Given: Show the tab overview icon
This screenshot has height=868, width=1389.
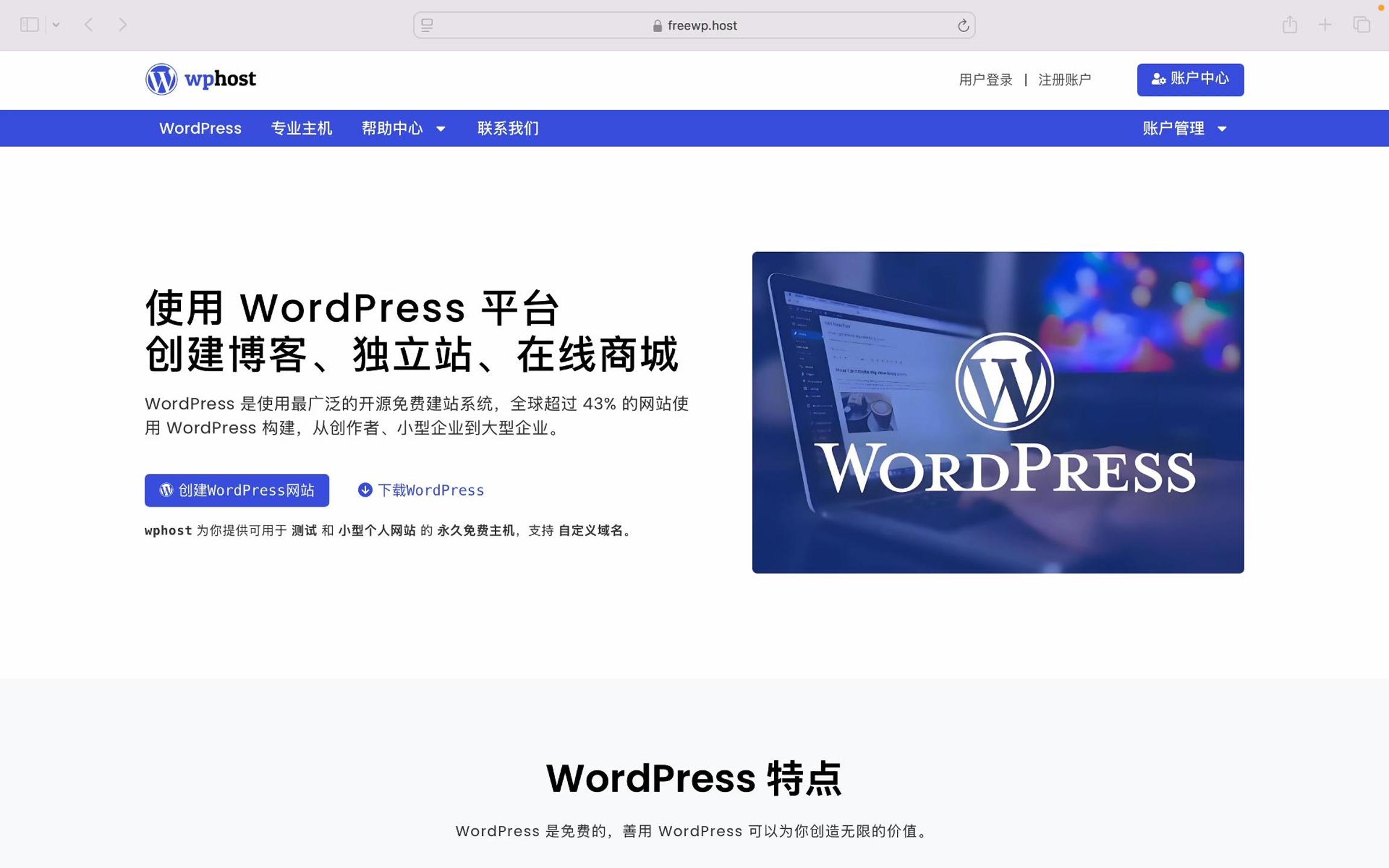Looking at the screenshot, I should 1361,25.
